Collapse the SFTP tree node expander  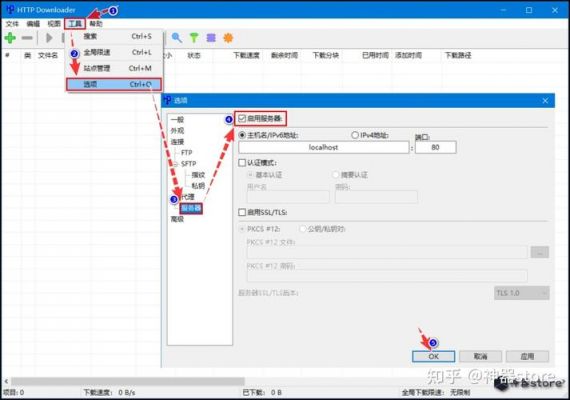tap(176, 164)
